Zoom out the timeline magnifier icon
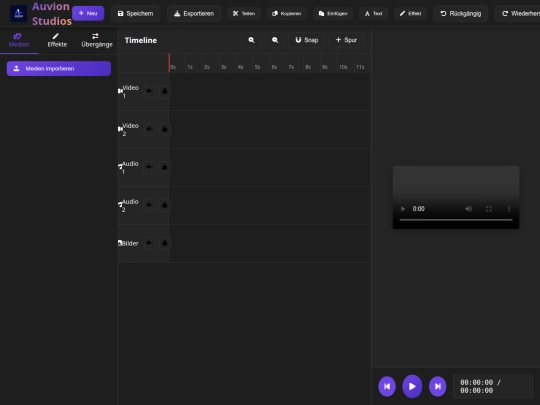The image size is (540, 405). [275, 40]
